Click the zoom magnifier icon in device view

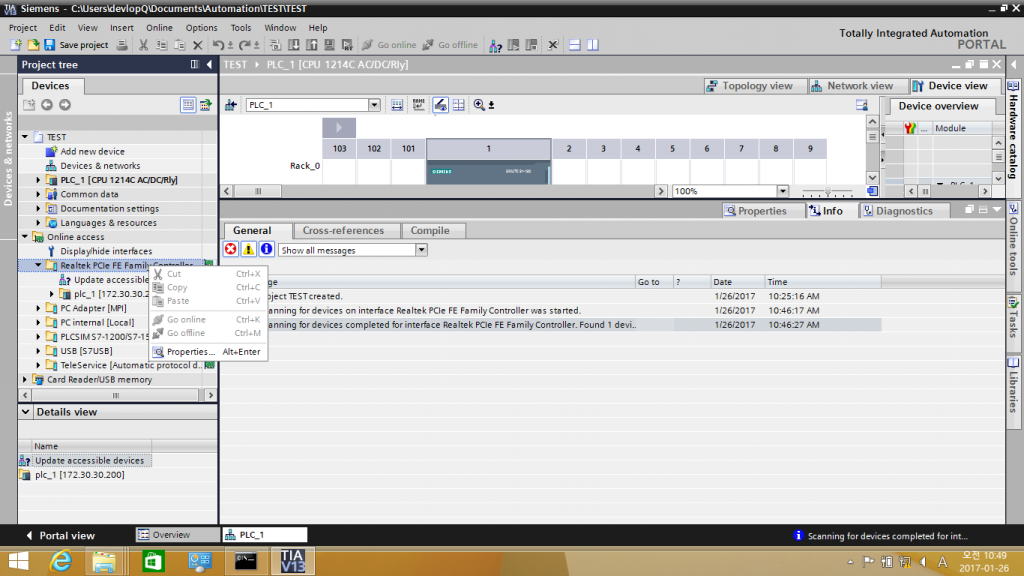[x=479, y=105]
